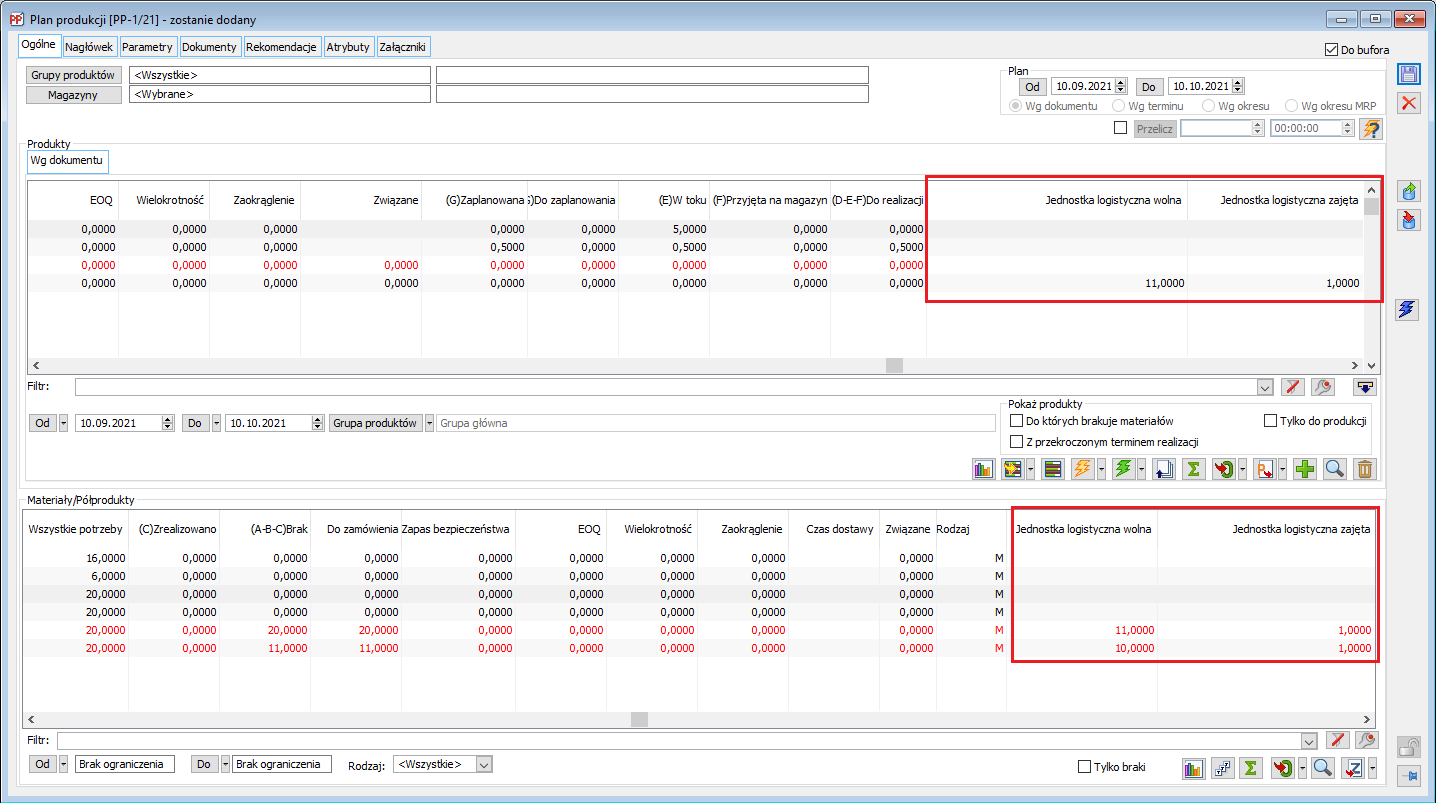Click the colored rows list icon in Produkty toolbar

click(1052, 468)
